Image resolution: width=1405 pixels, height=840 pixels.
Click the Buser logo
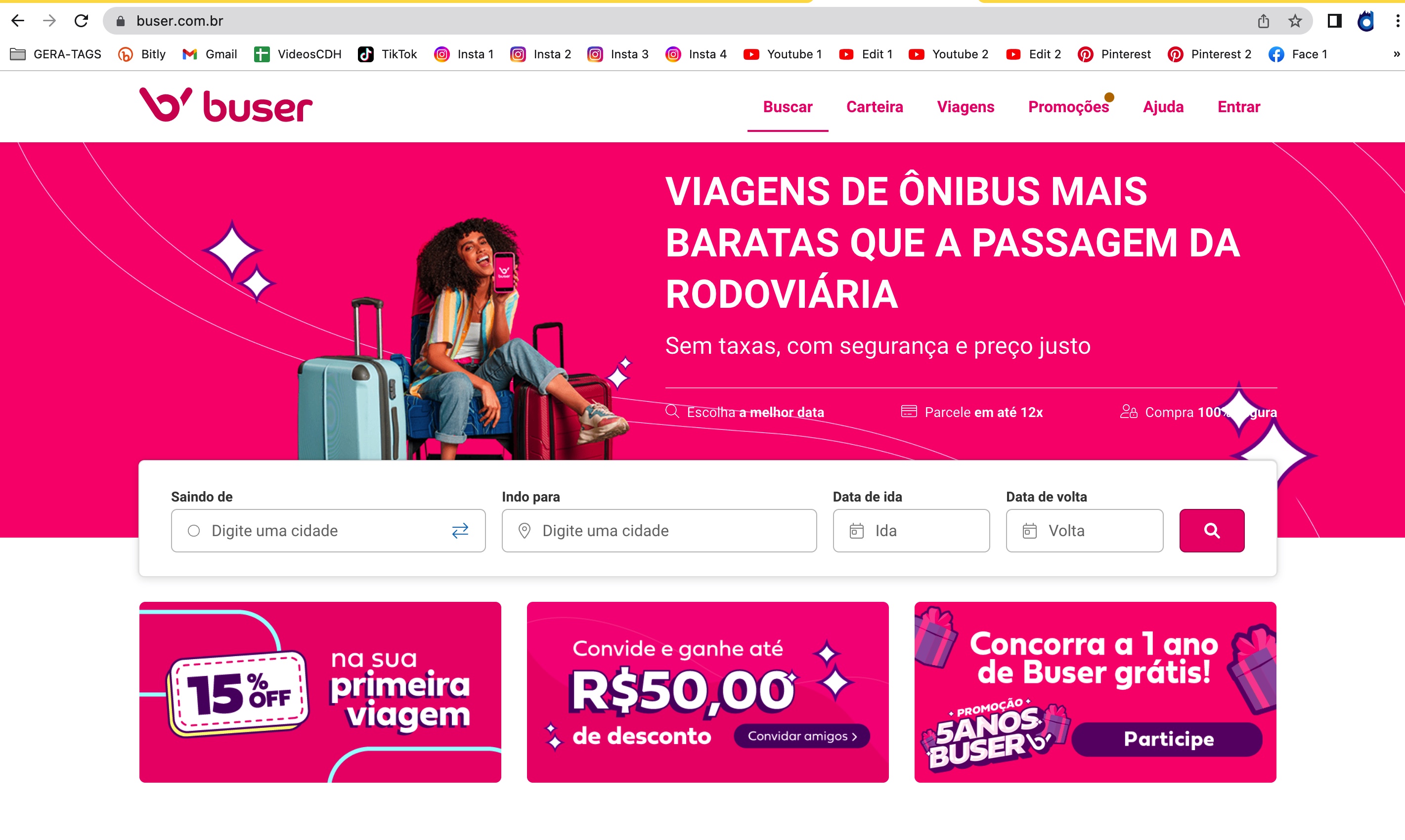pyautogui.click(x=225, y=105)
